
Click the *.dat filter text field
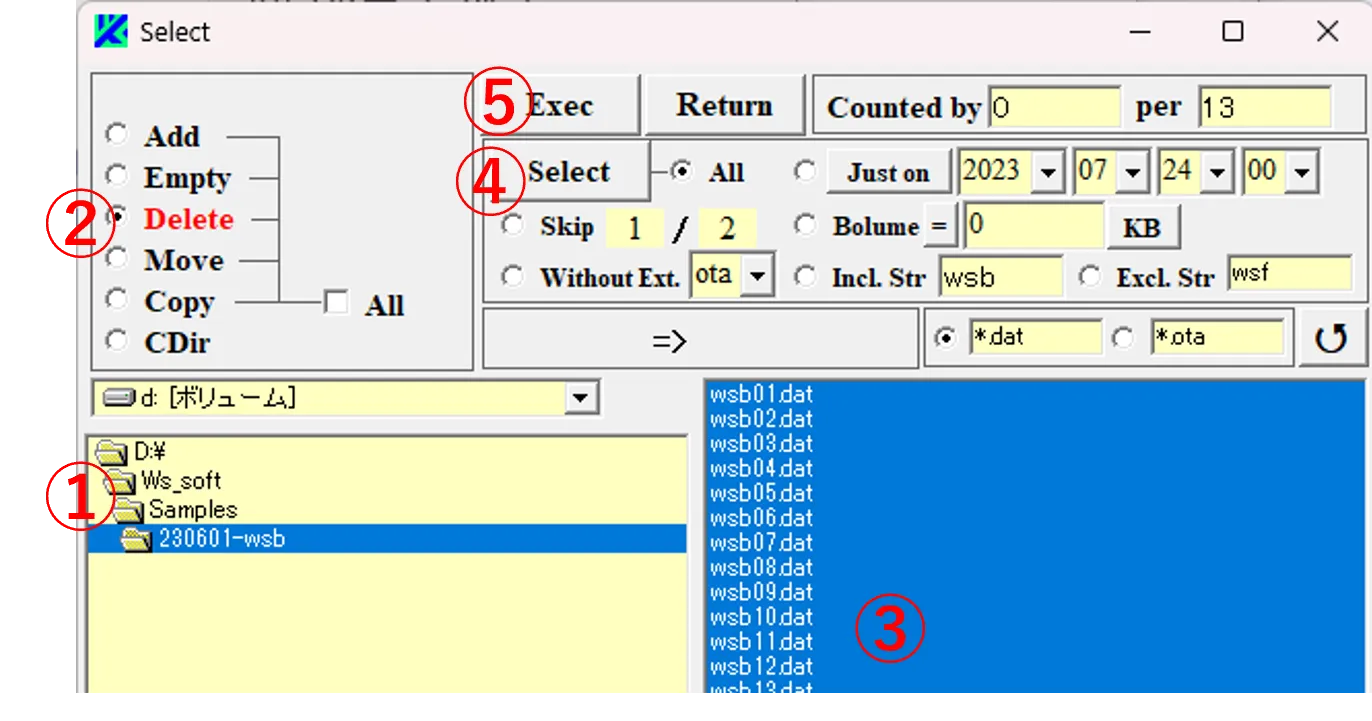pos(1036,338)
